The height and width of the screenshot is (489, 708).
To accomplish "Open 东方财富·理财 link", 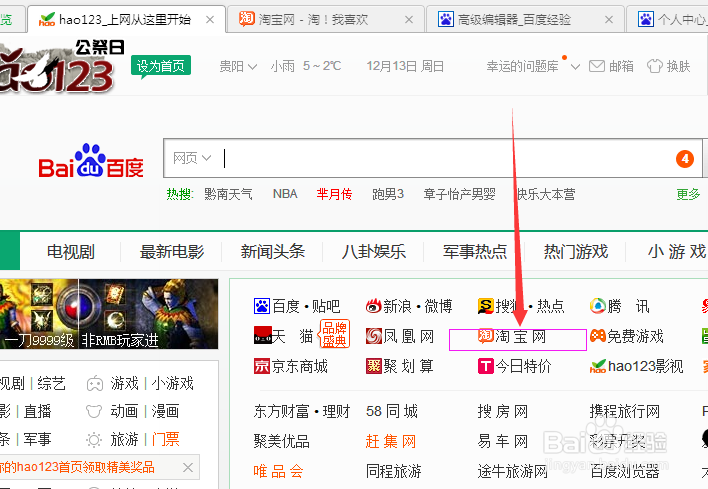I will pyautogui.click(x=302, y=411).
